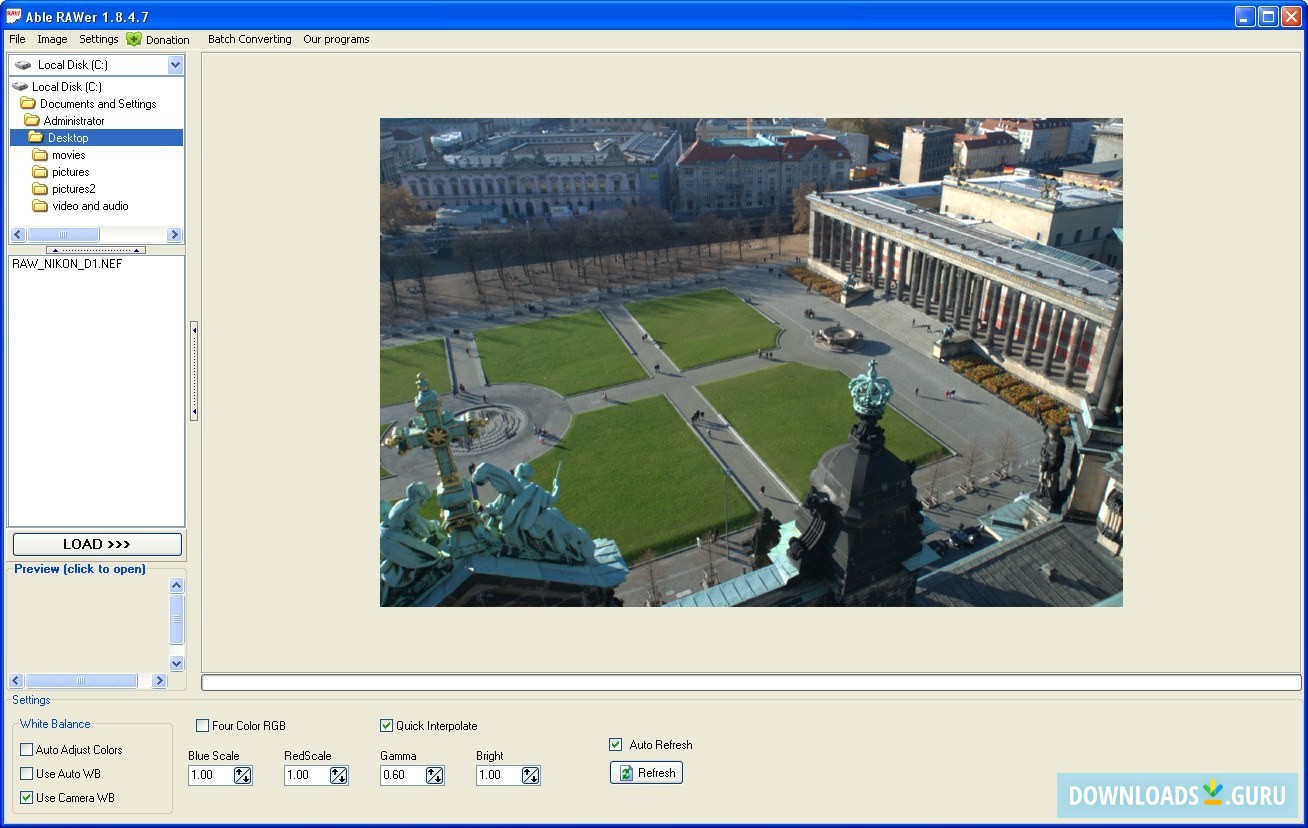1308x828 pixels.
Task: Click the Administrator folder icon
Action: (32, 121)
